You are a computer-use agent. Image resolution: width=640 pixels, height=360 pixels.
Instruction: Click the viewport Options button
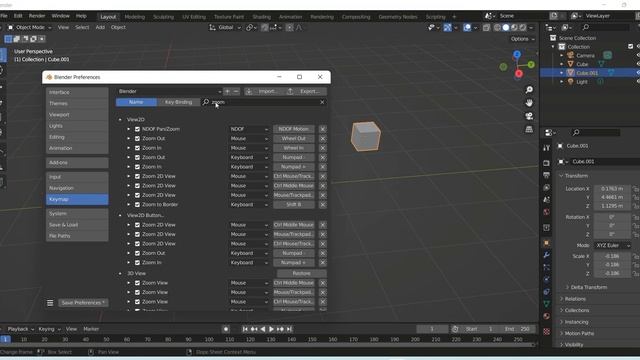point(522,39)
